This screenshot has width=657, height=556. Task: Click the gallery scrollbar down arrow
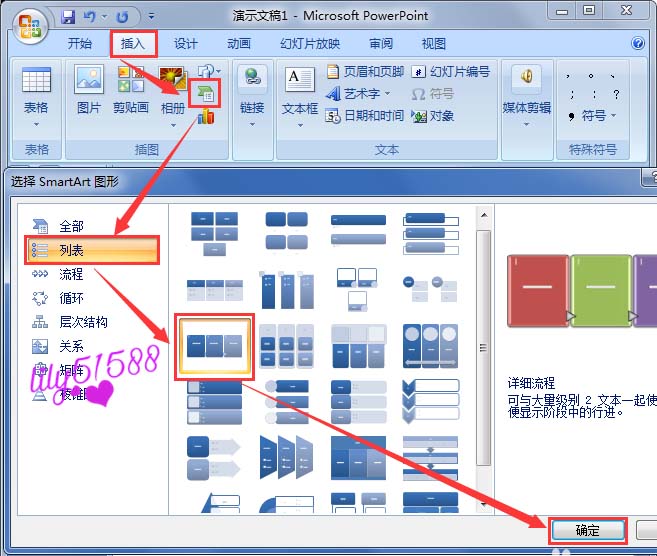484,505
